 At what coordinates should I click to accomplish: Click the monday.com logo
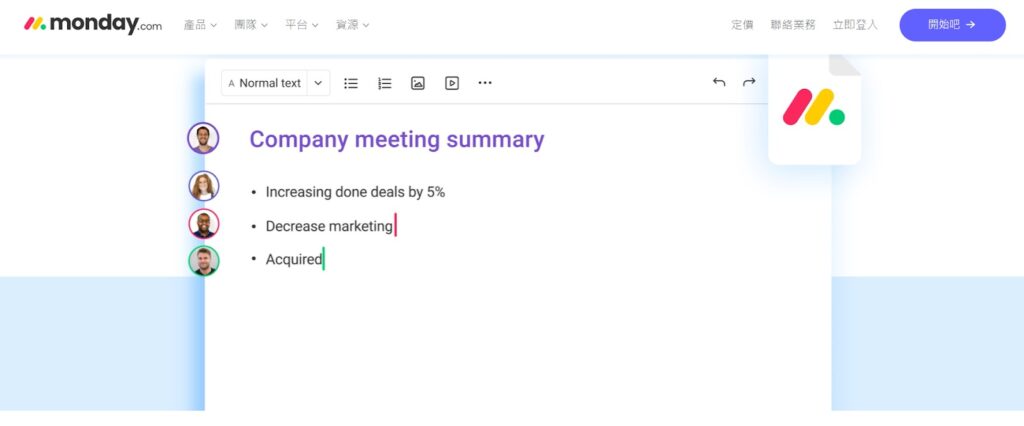93,24
